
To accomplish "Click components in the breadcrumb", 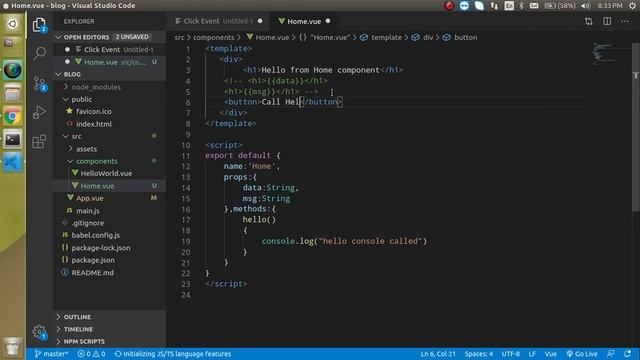I will point(213,37).
